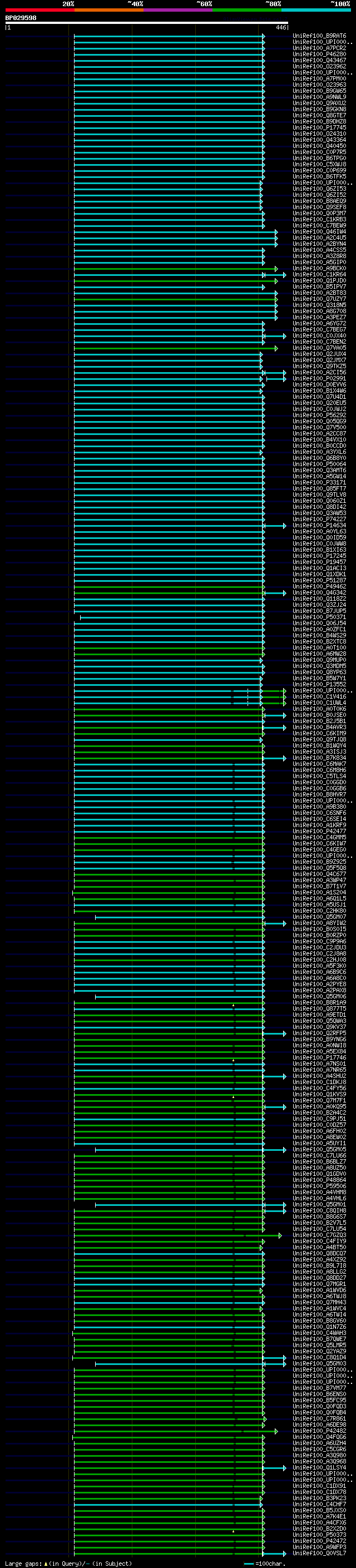Open the UniRef100_P46280 entry

pyautogui.click(x=319, y=55)
